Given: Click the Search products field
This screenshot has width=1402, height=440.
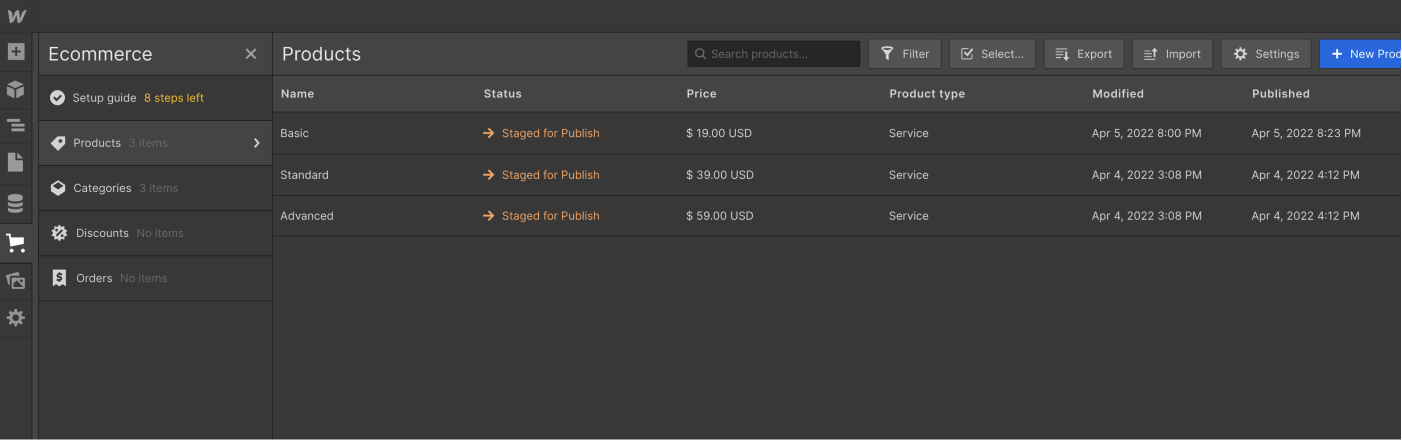Looking at the screenshot, I should click(x=774, y=54).
